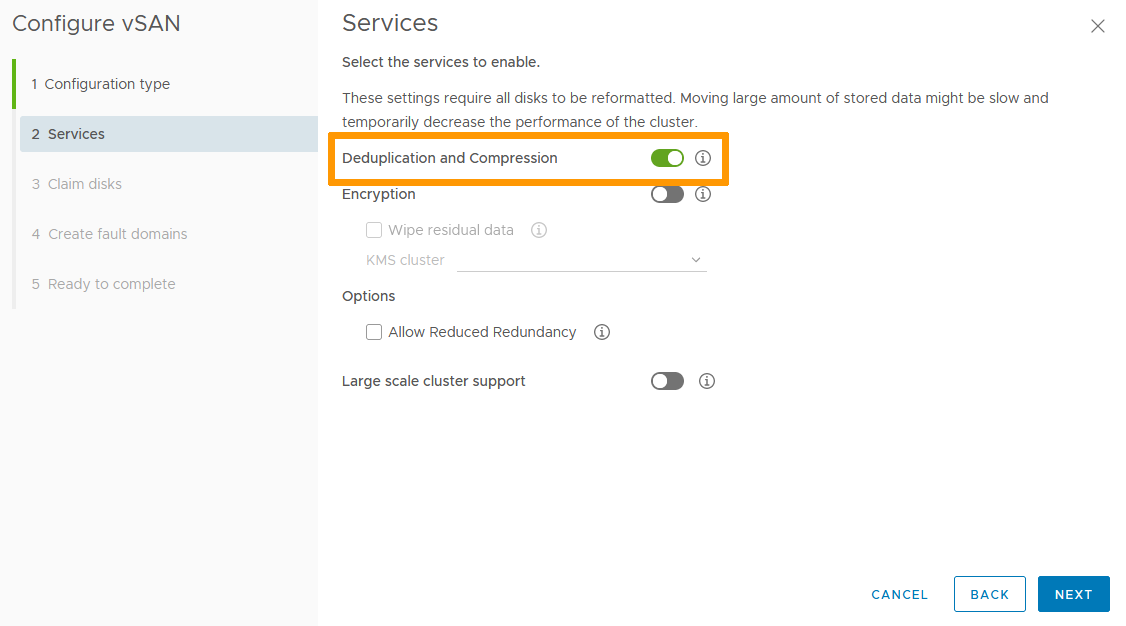Disable the Deduplication and Compression service
The image size is (1126, 626).
(667, 157)
